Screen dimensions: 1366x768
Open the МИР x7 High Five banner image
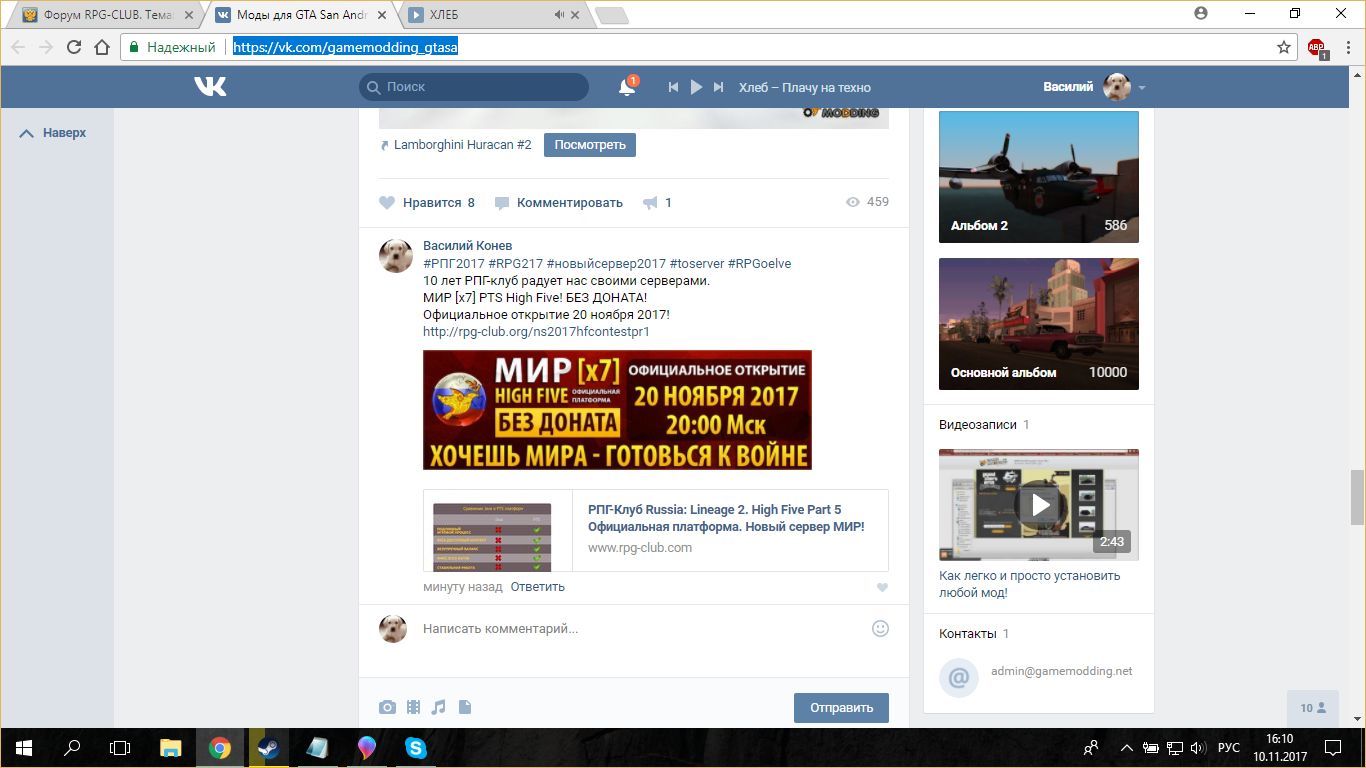(617, 410)
